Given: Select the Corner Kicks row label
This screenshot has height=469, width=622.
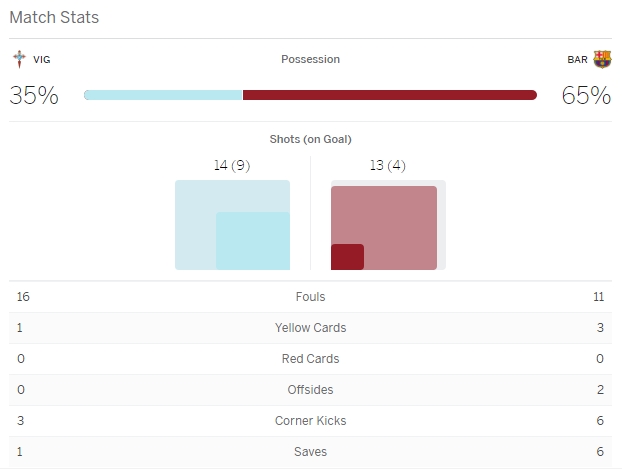Looking at the screenshot, I should click(x=311, y=421).
